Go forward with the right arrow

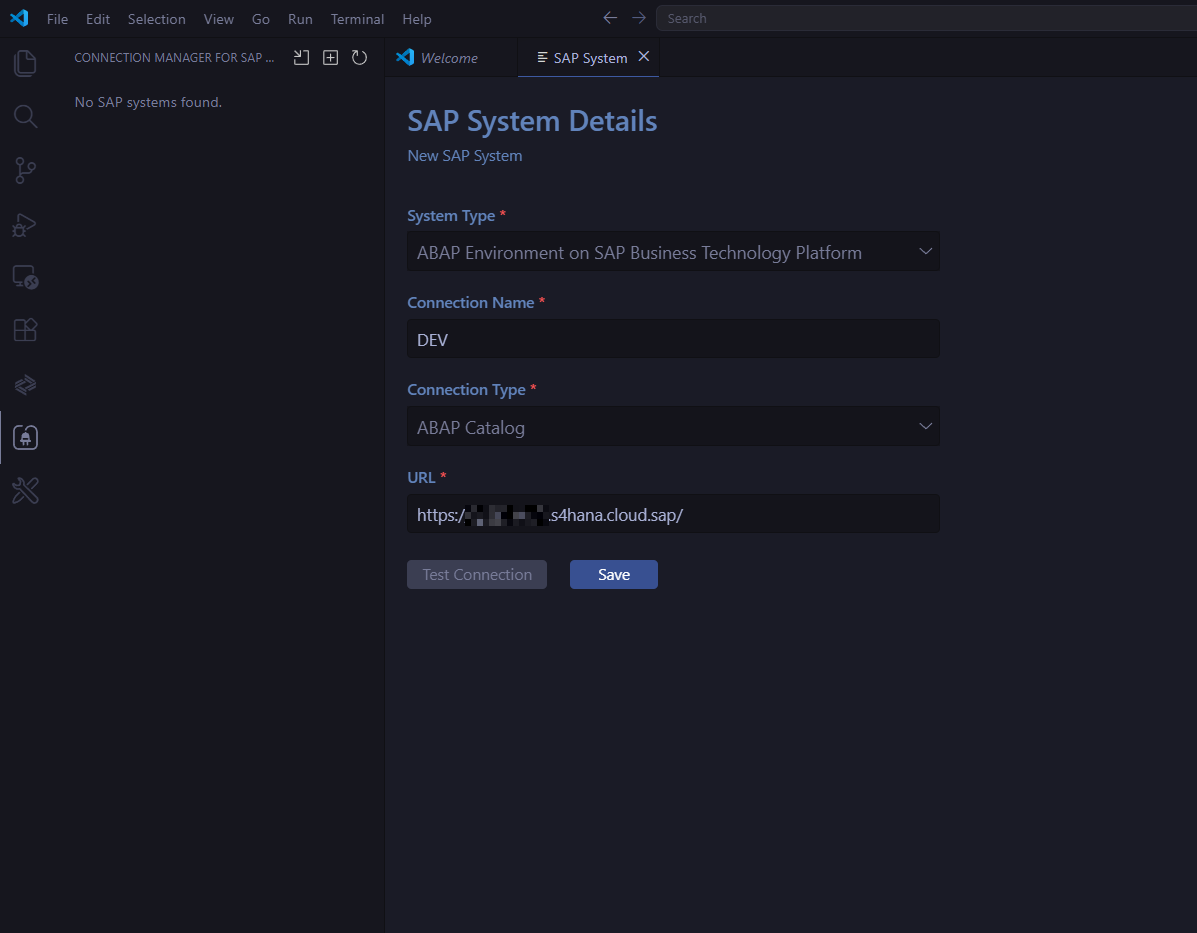639,18
